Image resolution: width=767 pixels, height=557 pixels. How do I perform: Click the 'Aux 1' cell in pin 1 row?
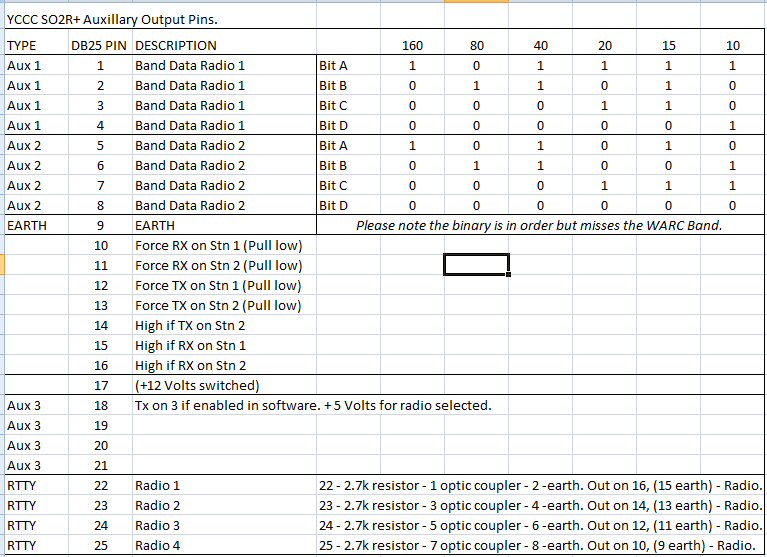click(x=36, y=66)
